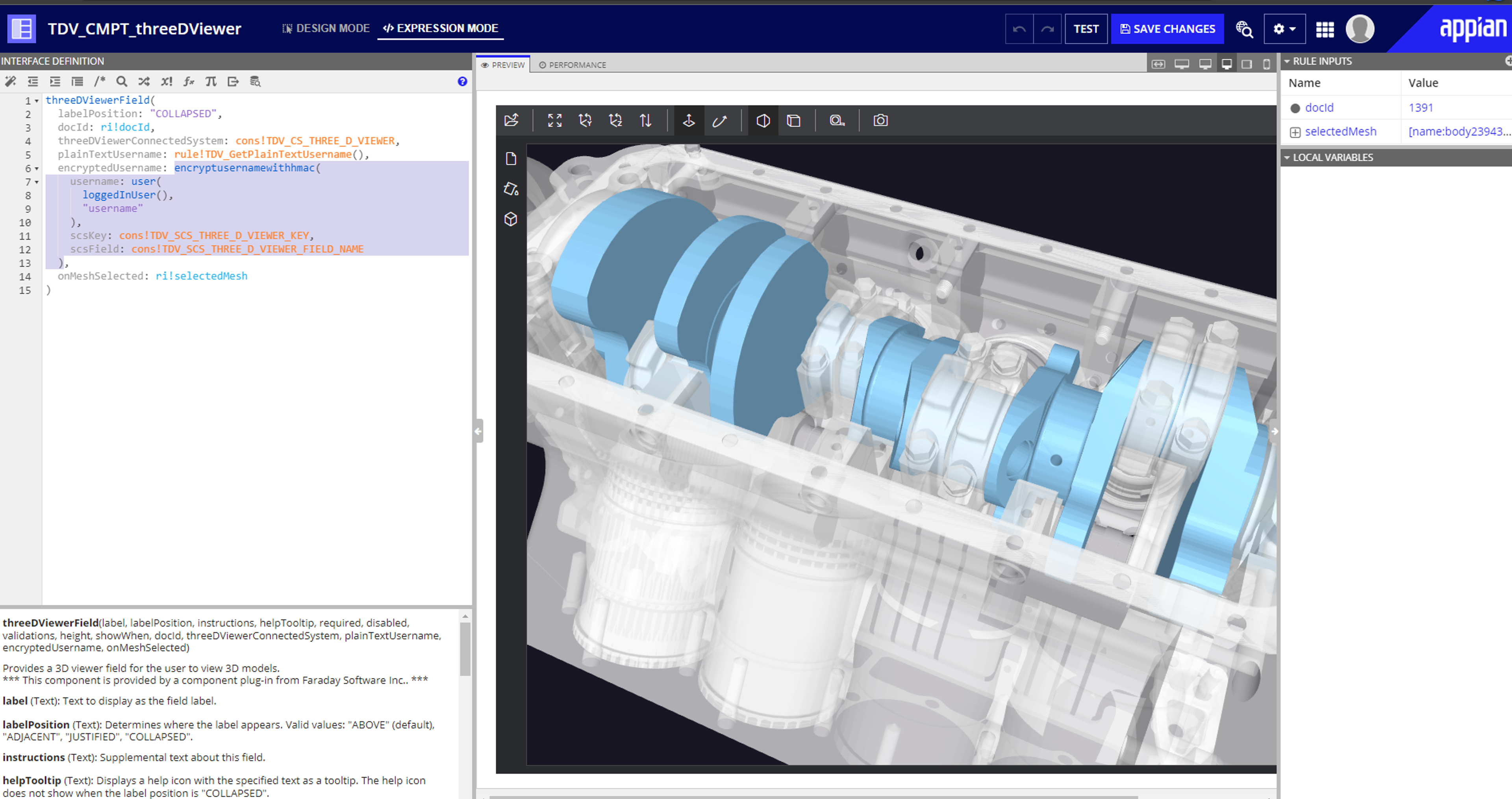
Task: Toggle comment with the /* icon
Action: click(100, 82)
